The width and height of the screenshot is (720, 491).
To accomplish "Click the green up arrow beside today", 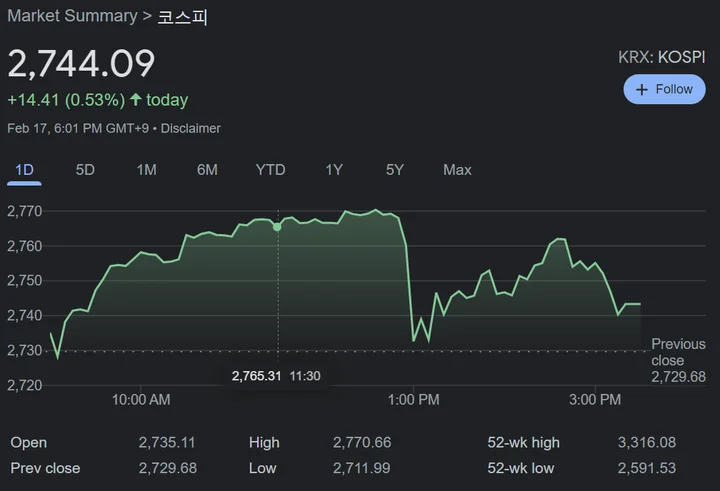I will pos(136,100).
